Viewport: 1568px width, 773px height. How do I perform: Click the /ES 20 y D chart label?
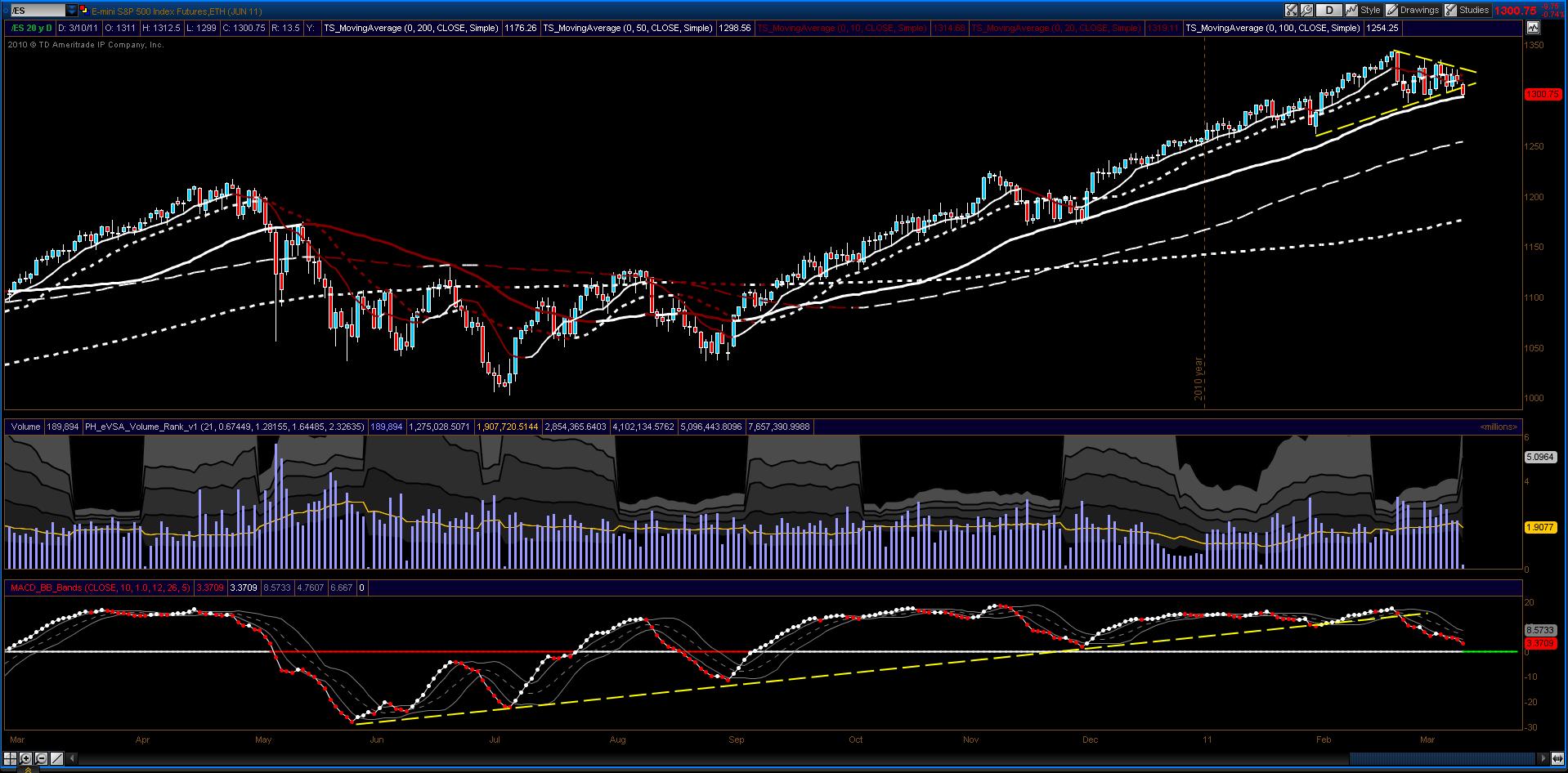(31, 28)
